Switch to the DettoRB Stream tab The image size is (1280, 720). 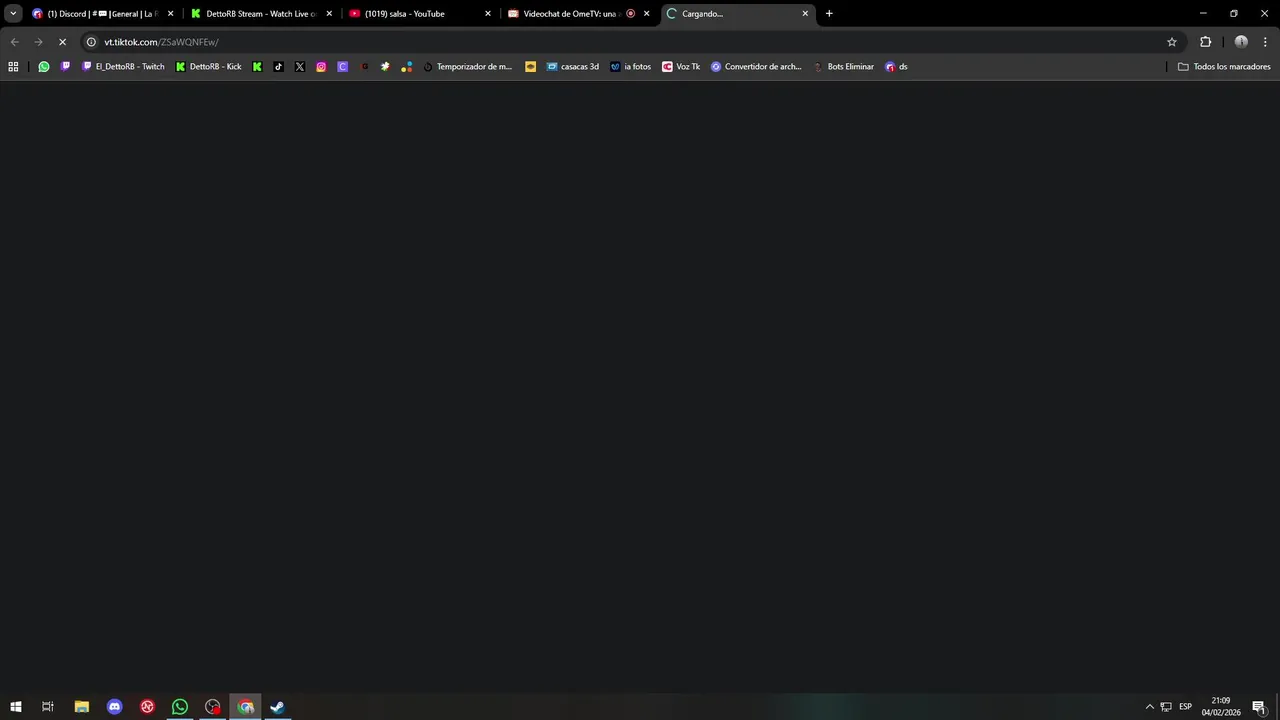(262, 14)
